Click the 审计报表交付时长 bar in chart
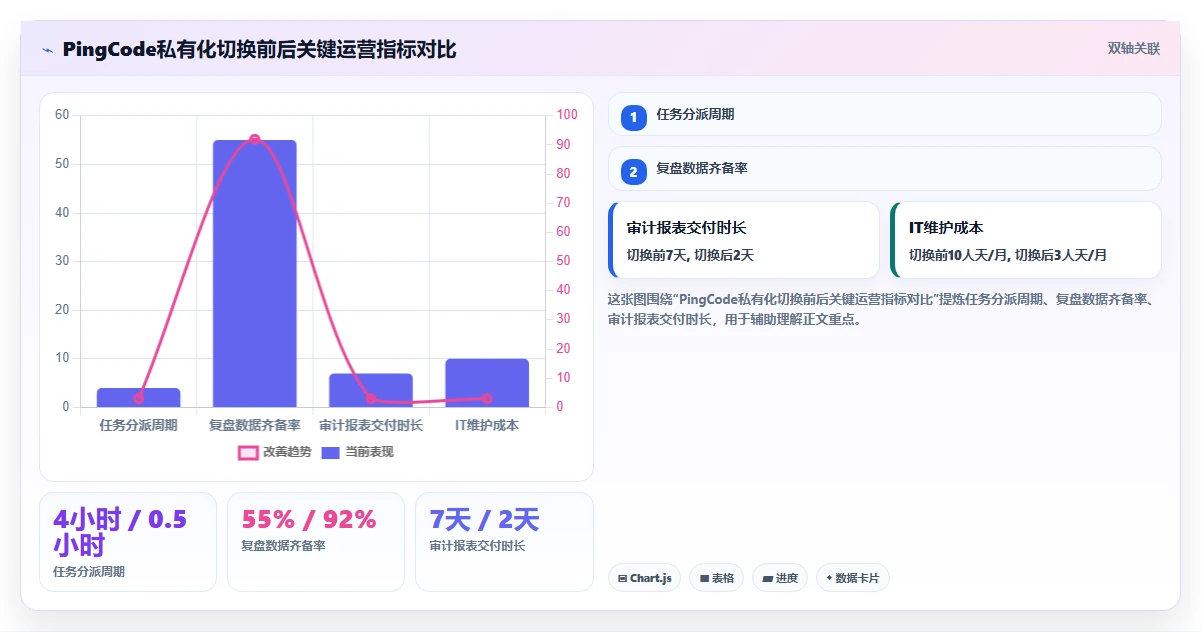Image resolution: width=1201 pixels, height=632 pixels. 371,390
